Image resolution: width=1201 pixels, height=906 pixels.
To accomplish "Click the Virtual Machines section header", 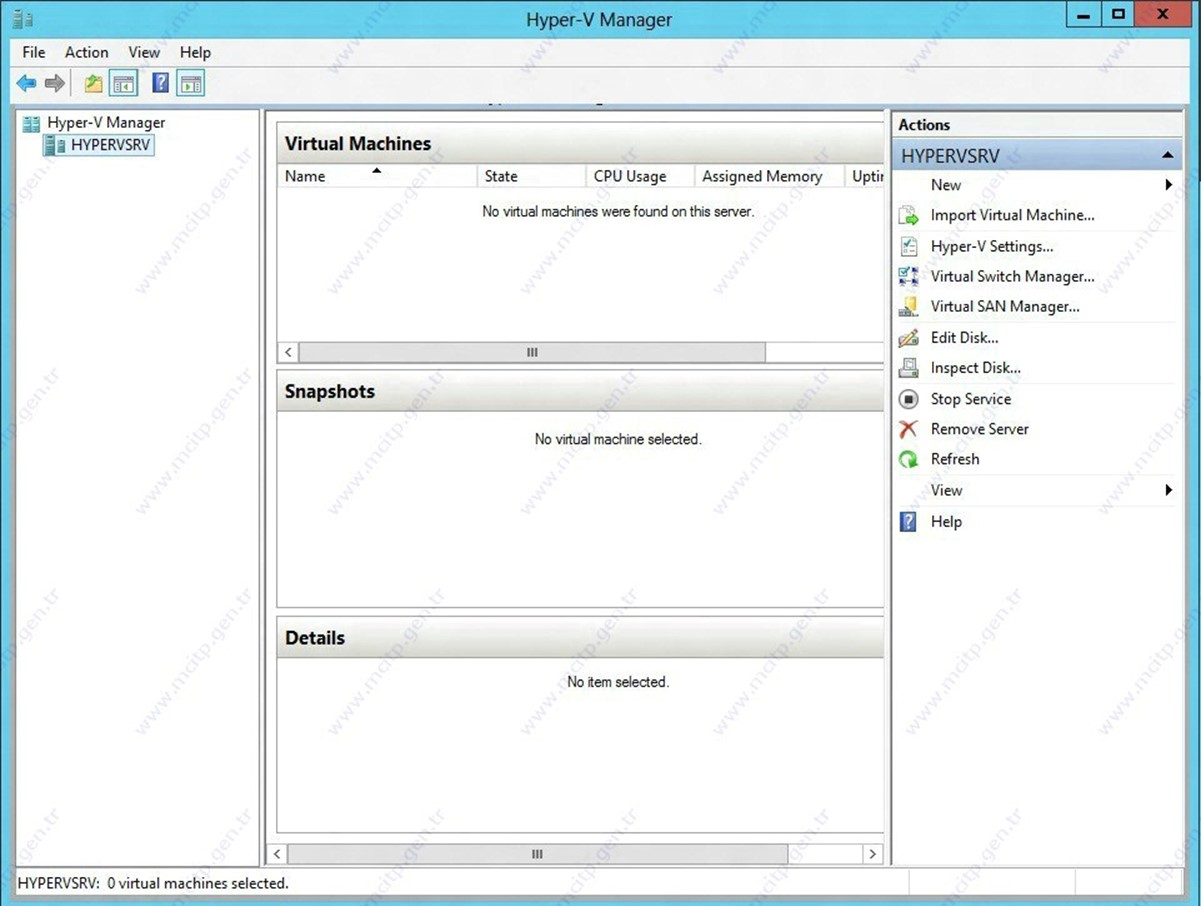I will [580, 144].
